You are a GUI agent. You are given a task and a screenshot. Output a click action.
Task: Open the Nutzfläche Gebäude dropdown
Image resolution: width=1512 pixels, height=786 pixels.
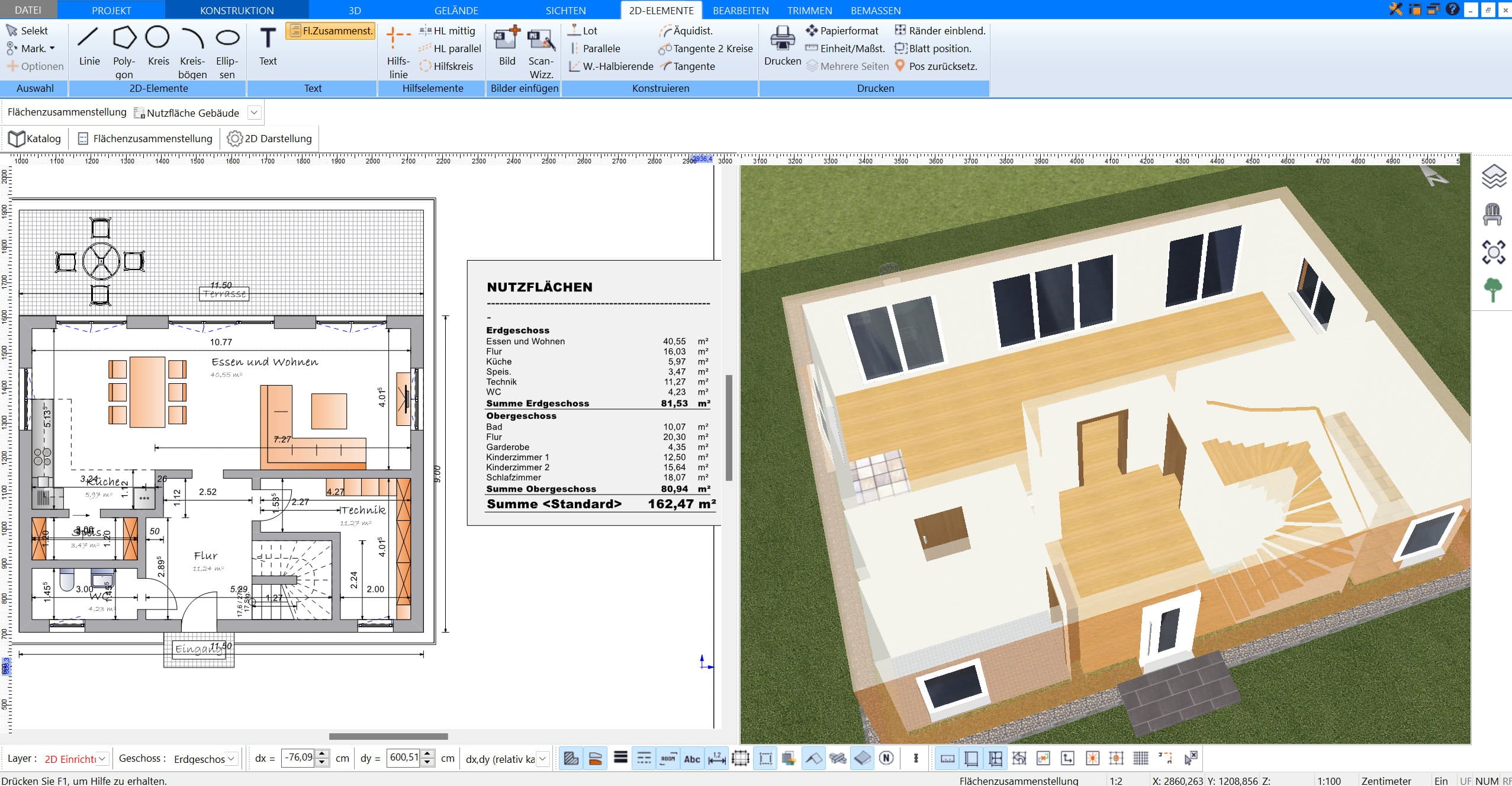(255, 113)
